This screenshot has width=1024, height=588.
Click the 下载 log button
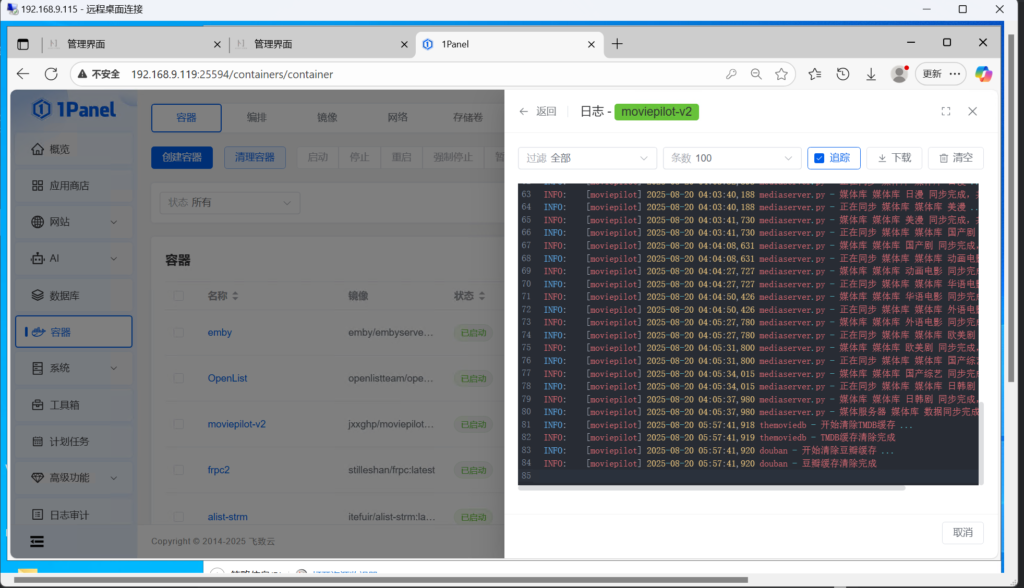tap(894, 158)
